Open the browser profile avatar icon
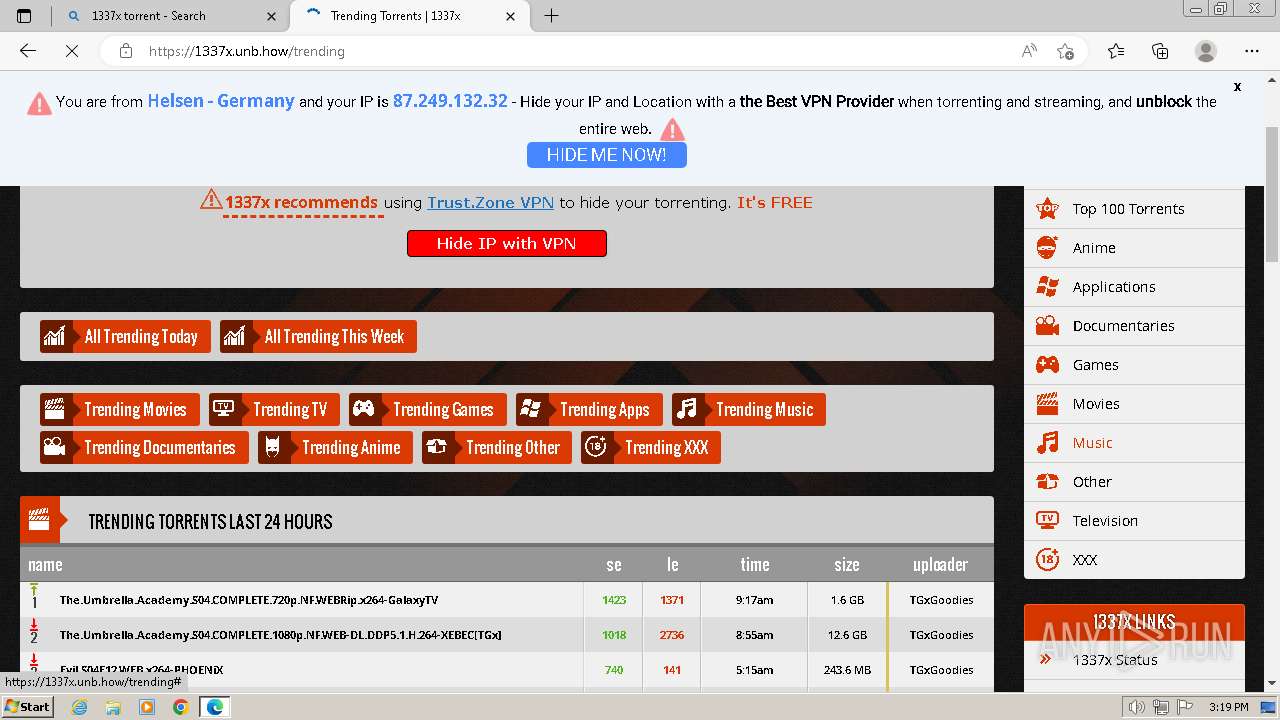Viewport: 1280px width, 720px height. point(1206,51)
